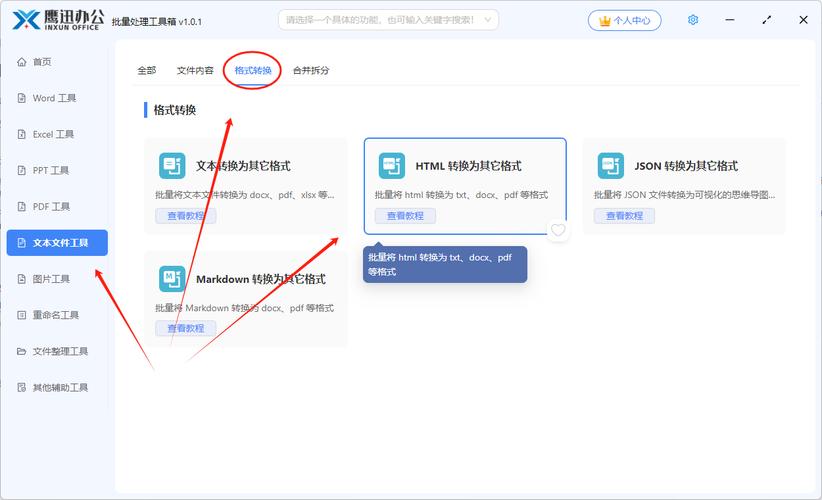822x500 pixels.
Task: Open 查看教程 under HTML conversion
Action: coord(405,216)
